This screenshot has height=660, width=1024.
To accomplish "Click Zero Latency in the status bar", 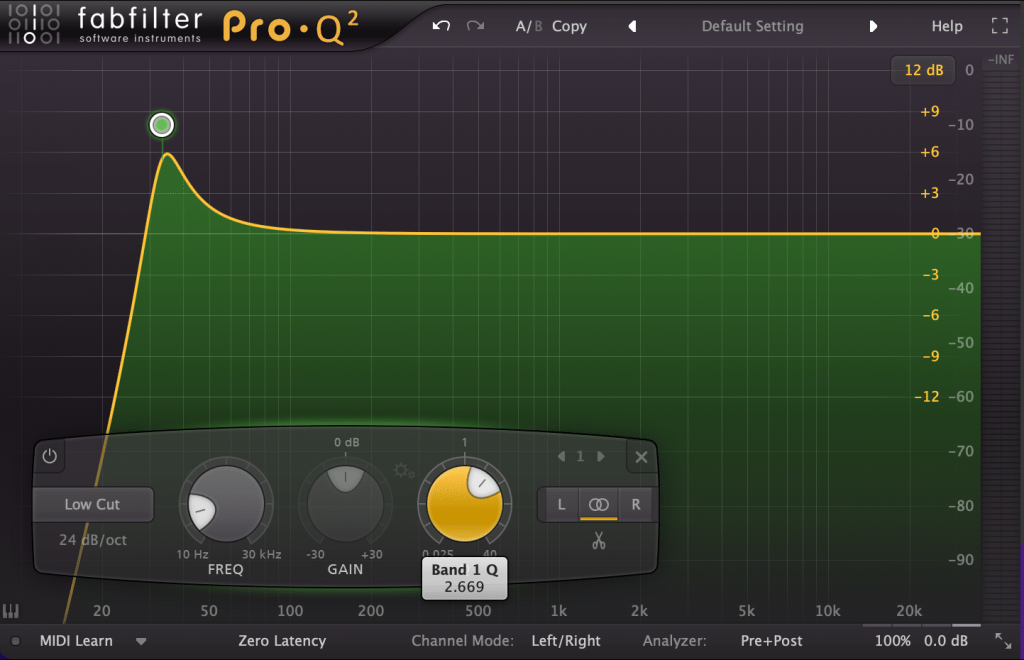I will click(281, 641).
